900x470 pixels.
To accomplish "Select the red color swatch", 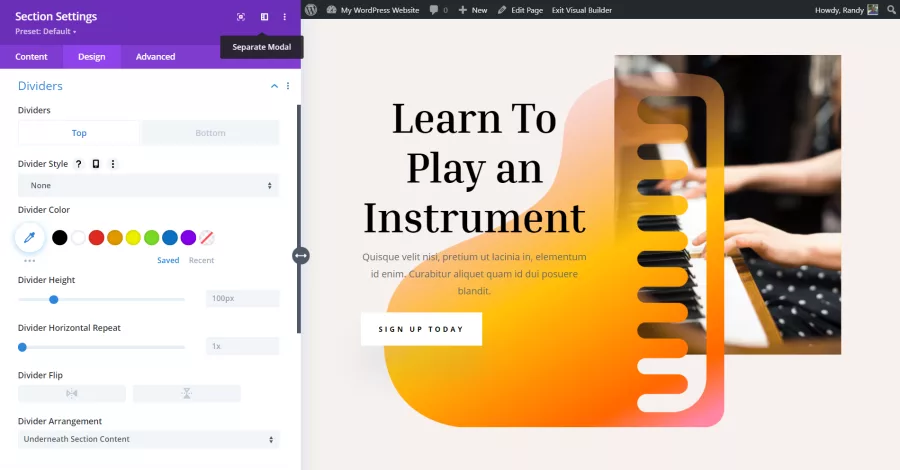I will (96, 237).
